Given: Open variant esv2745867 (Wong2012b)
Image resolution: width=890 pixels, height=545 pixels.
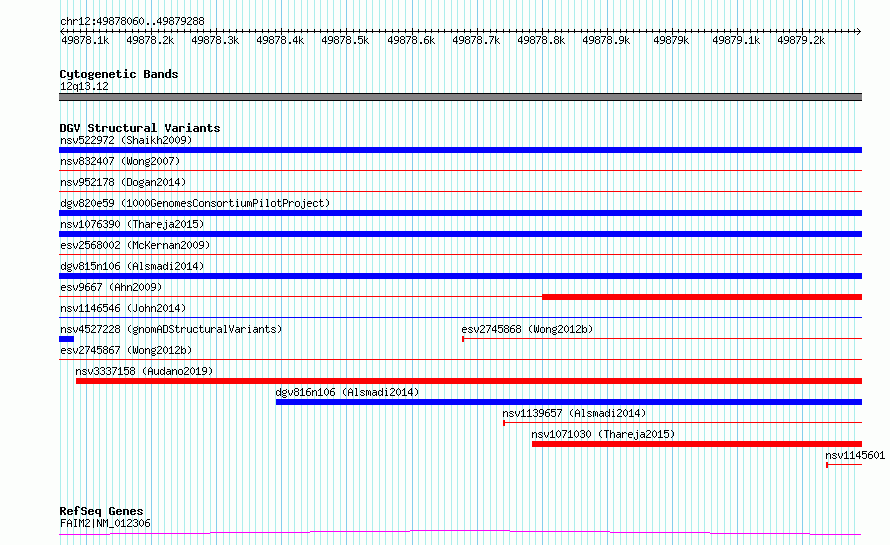Looking at the screenshot, I should click(126, 350).
